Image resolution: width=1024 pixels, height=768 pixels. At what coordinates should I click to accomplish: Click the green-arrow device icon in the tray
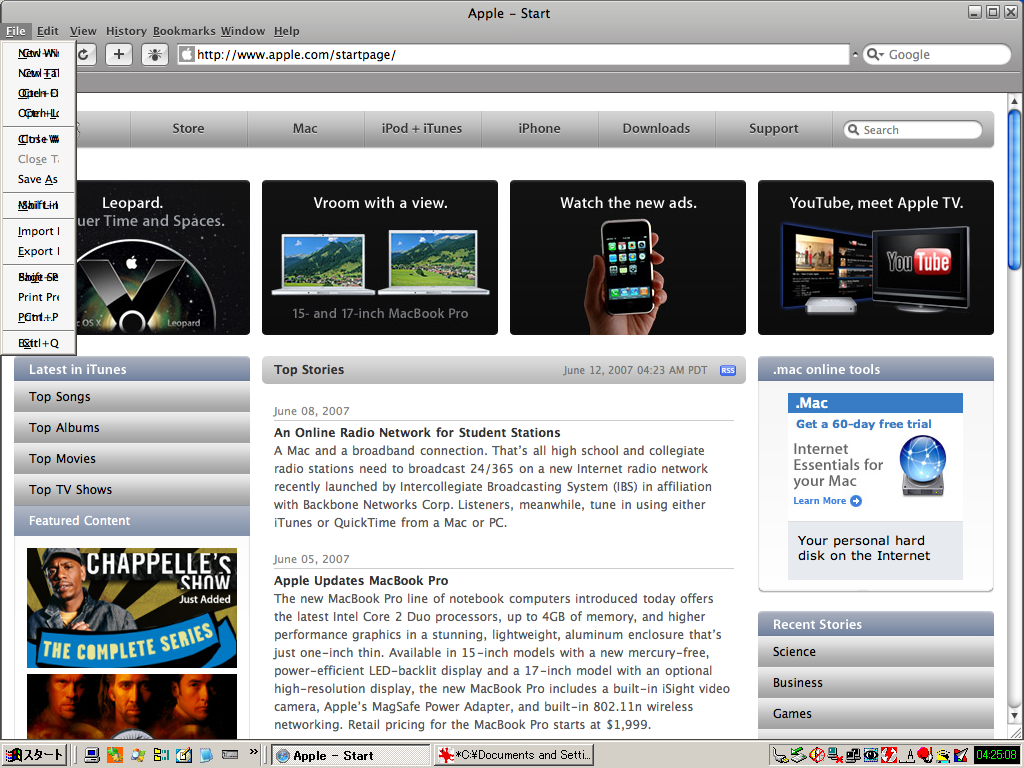point(798,755)
